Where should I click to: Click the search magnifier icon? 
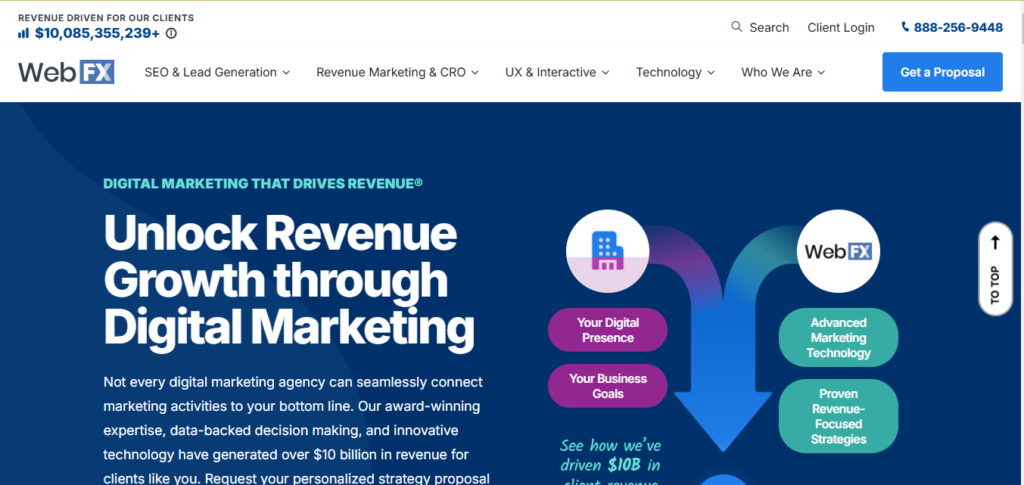737,27
